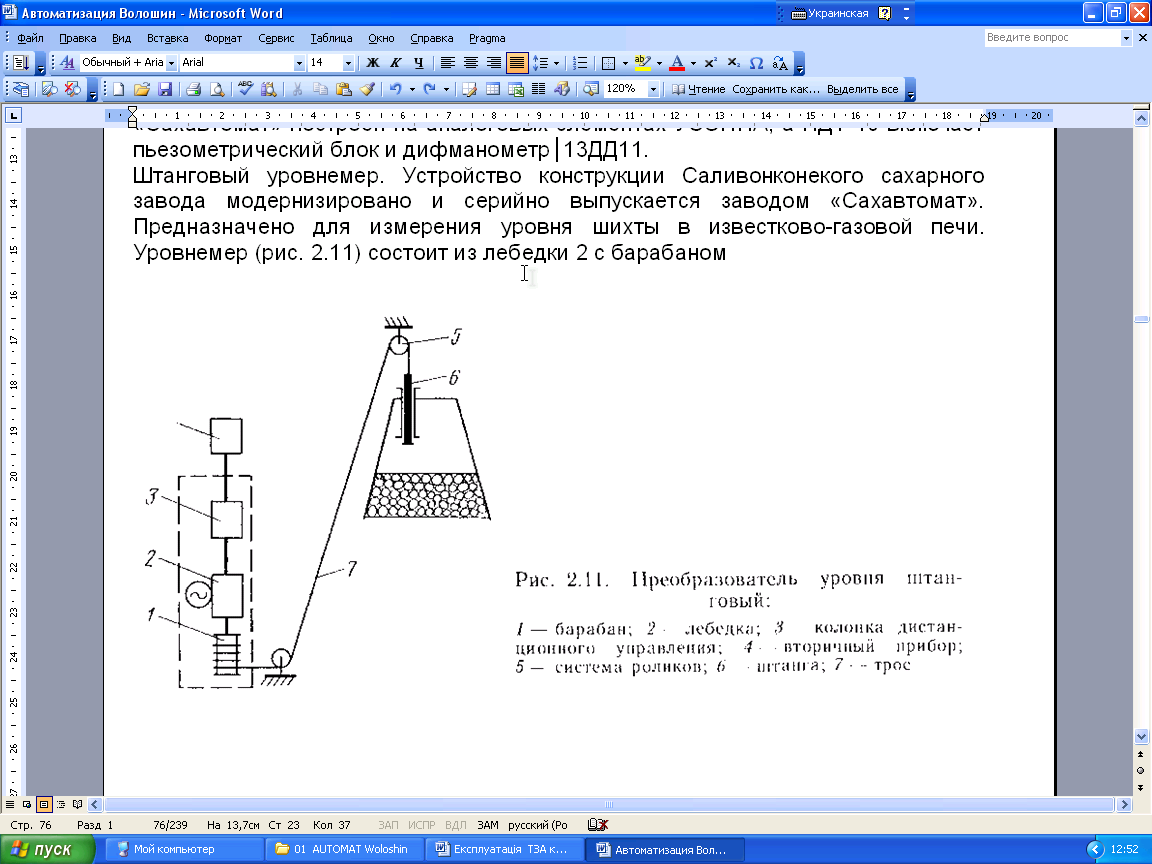
Task: Print the document
Action: click(x=194, y=90)
